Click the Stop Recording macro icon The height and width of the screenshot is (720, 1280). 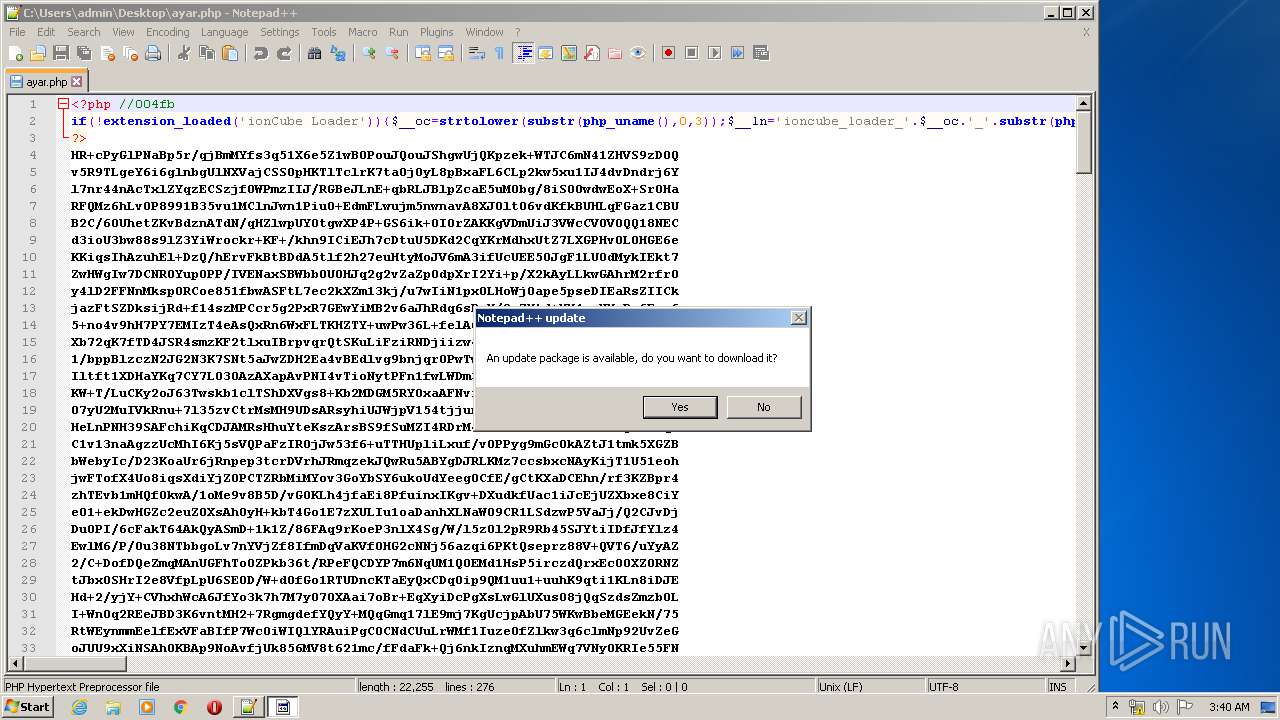(691, 53)
